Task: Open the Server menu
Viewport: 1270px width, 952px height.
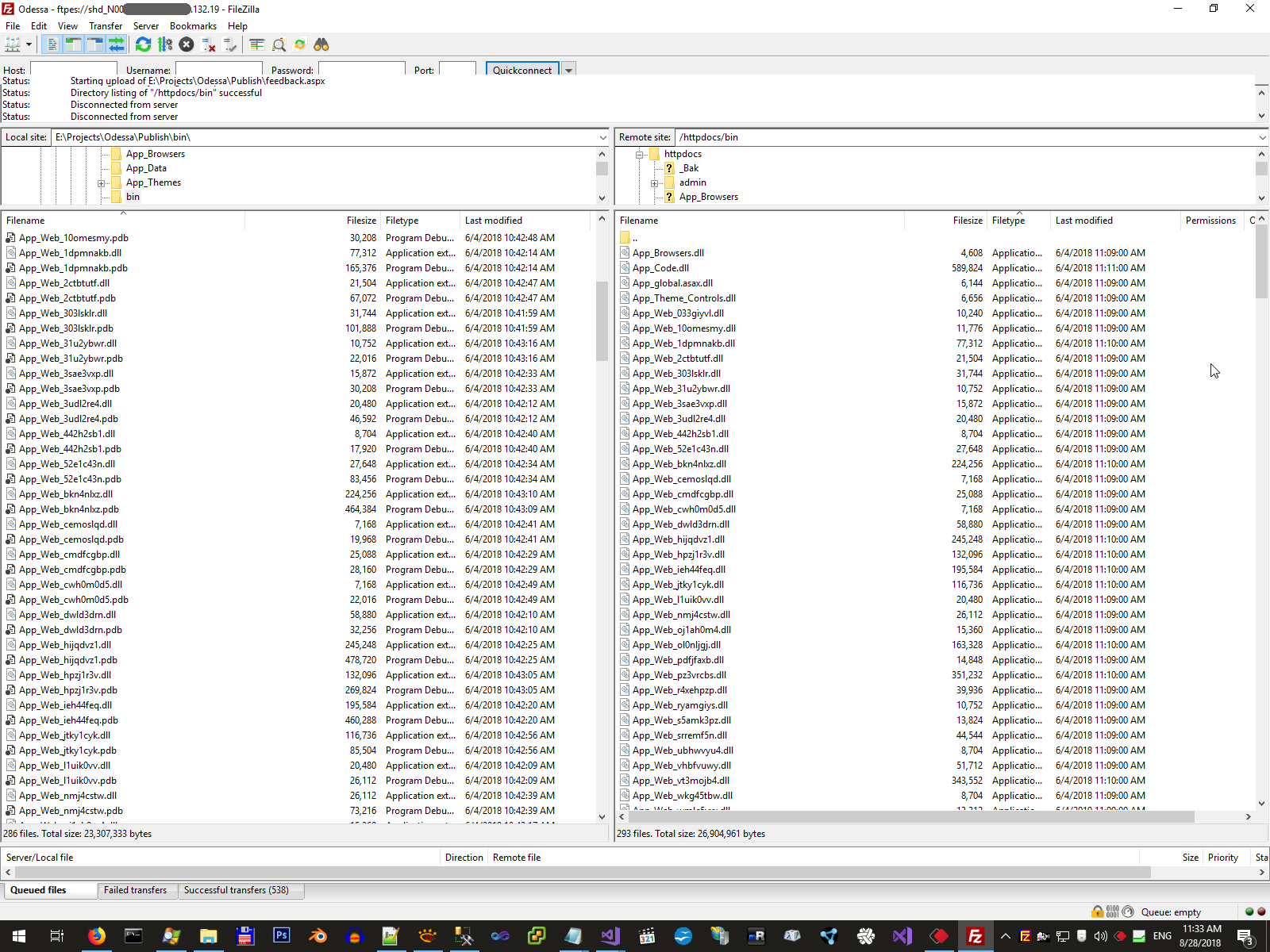Action: coord(146,26)
